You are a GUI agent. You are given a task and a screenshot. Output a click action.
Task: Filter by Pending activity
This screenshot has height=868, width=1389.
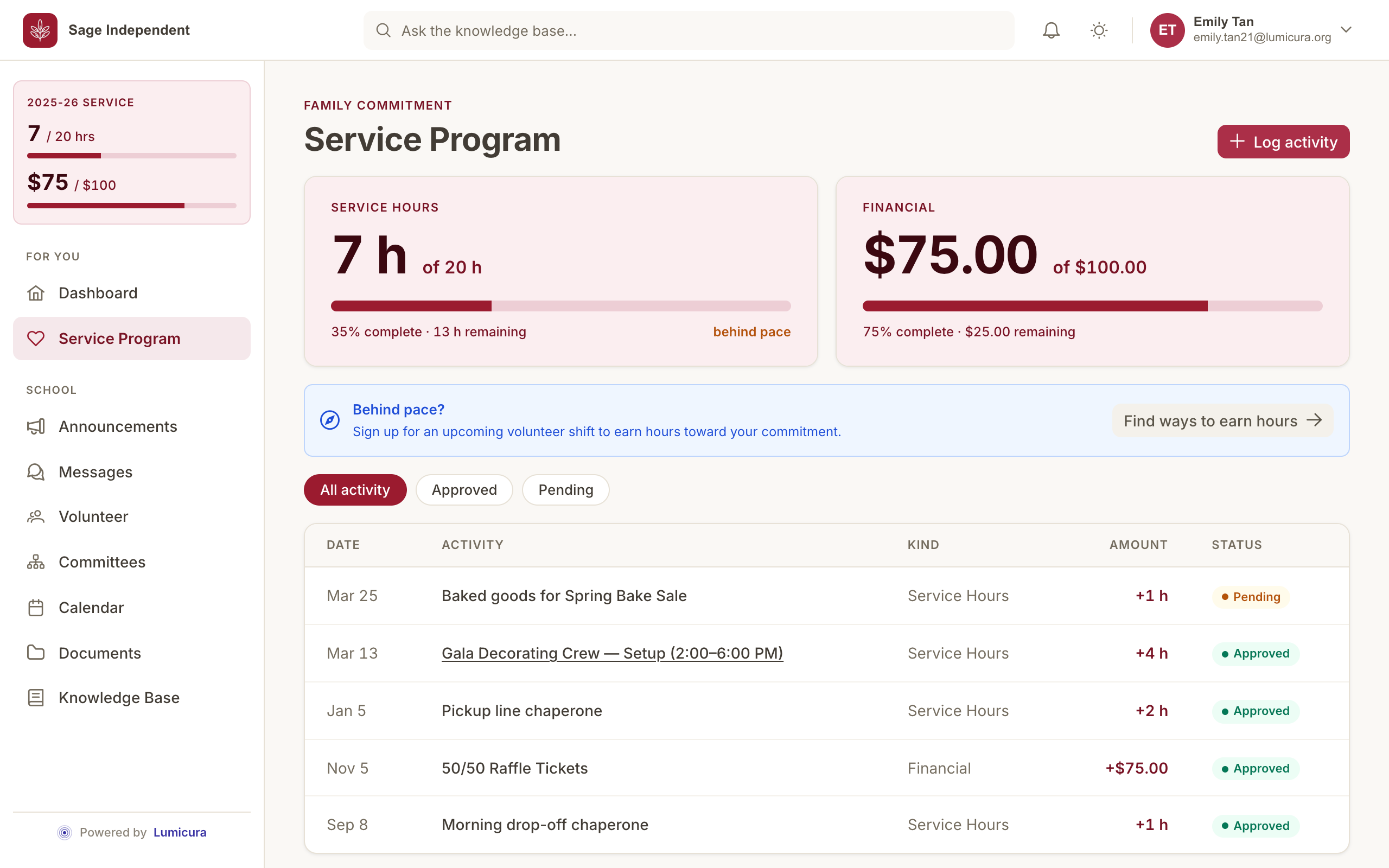(565, 490)
